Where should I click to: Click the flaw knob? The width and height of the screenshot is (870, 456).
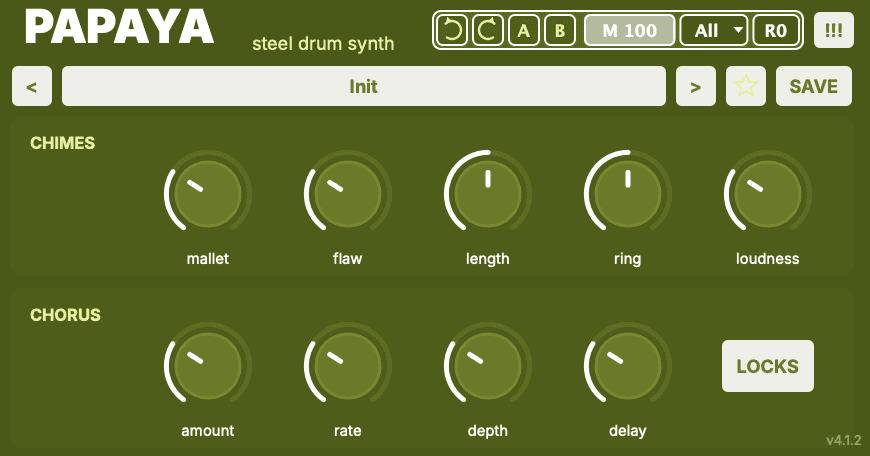[348, 194]
